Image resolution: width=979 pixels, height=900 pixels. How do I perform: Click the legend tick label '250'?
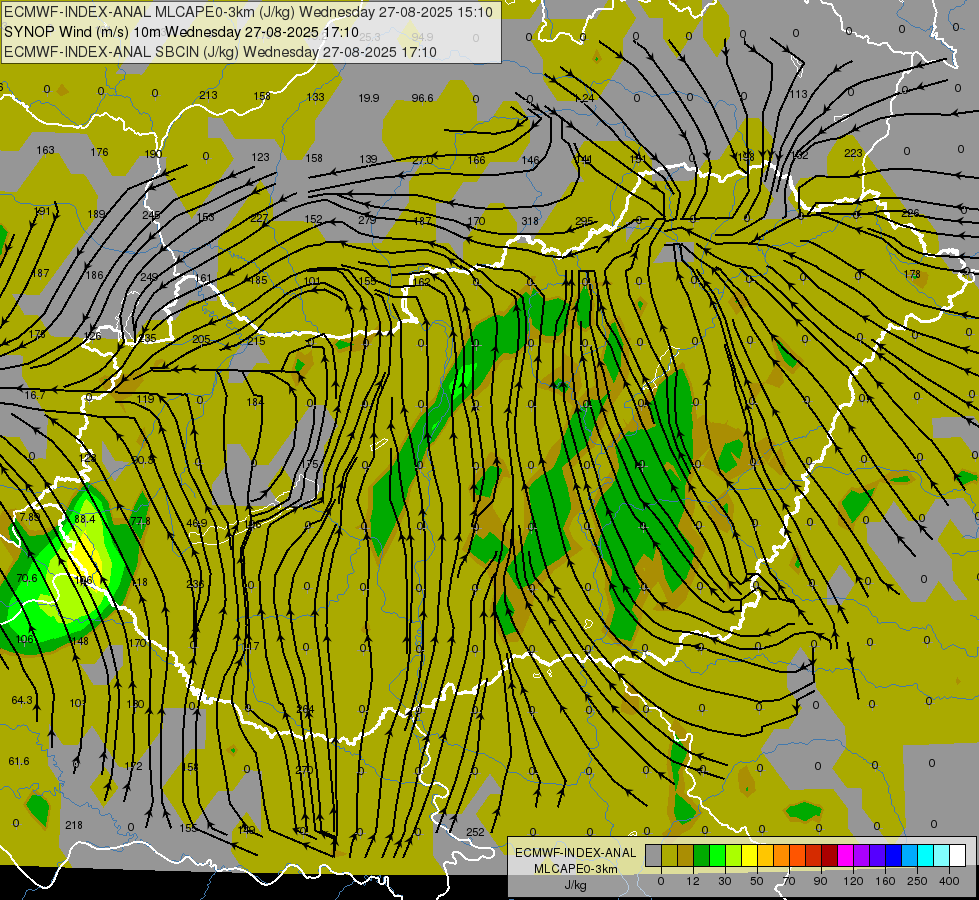(x=917, y=881)
